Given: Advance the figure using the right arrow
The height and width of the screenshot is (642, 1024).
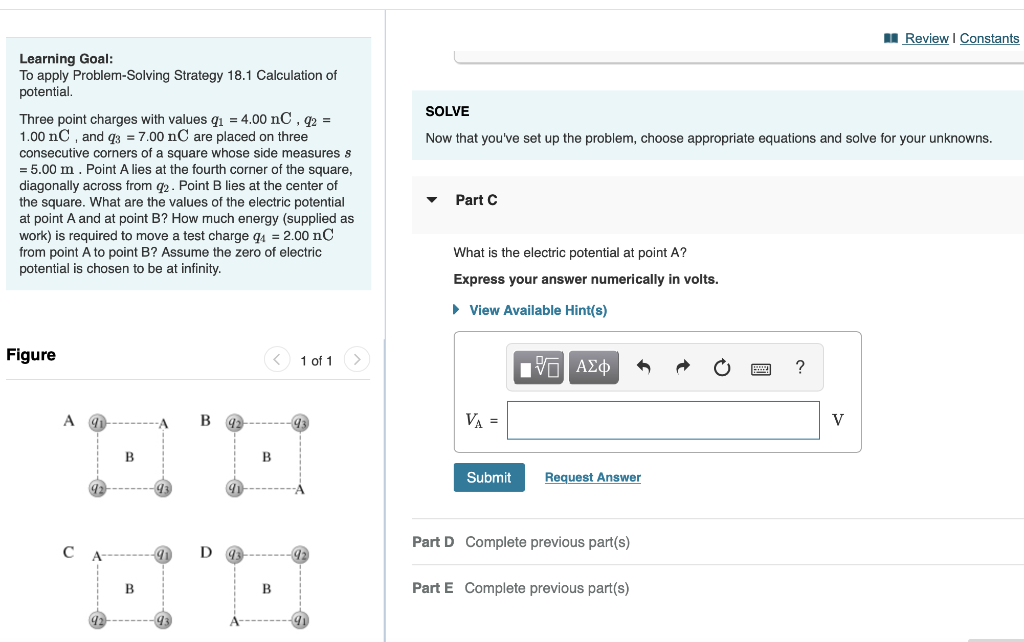Looking at the screenshot, I should coord(357,360).
